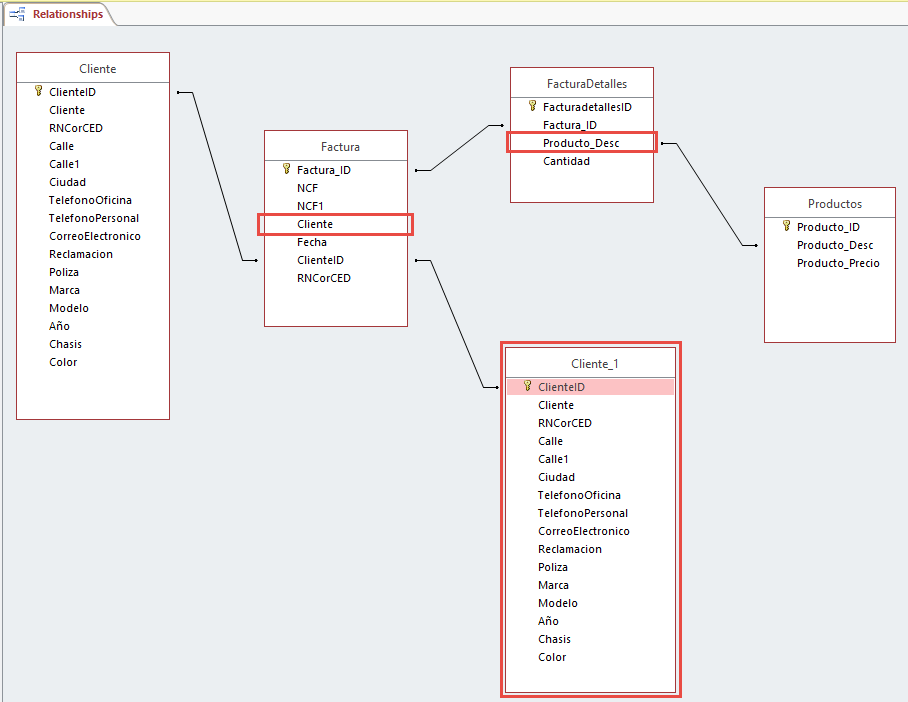The image size is (908, 702).
Task: Select TelefonoPersonal in the Cliente table
Action: (93, 218)
